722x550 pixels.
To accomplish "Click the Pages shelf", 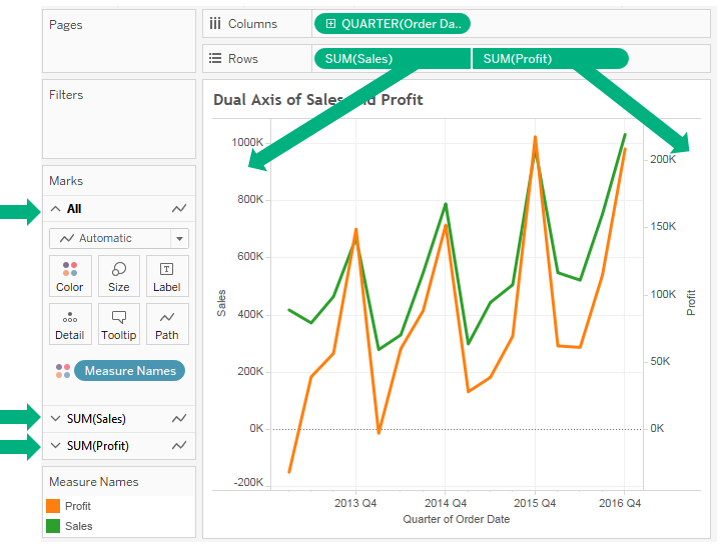I will (x=119, y=41).
